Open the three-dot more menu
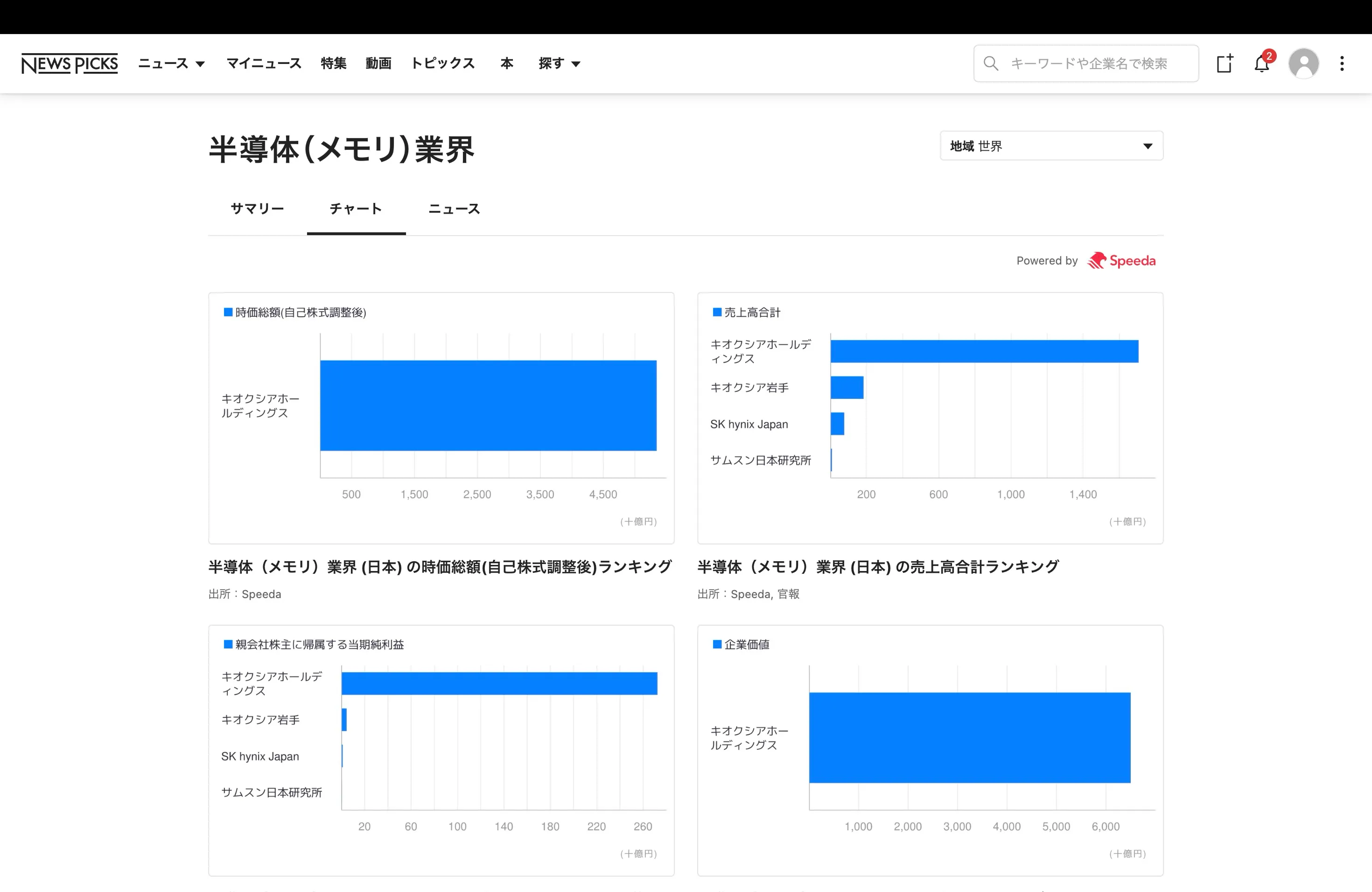This screenshot has height=892, width=1372. click(1342, 63)
